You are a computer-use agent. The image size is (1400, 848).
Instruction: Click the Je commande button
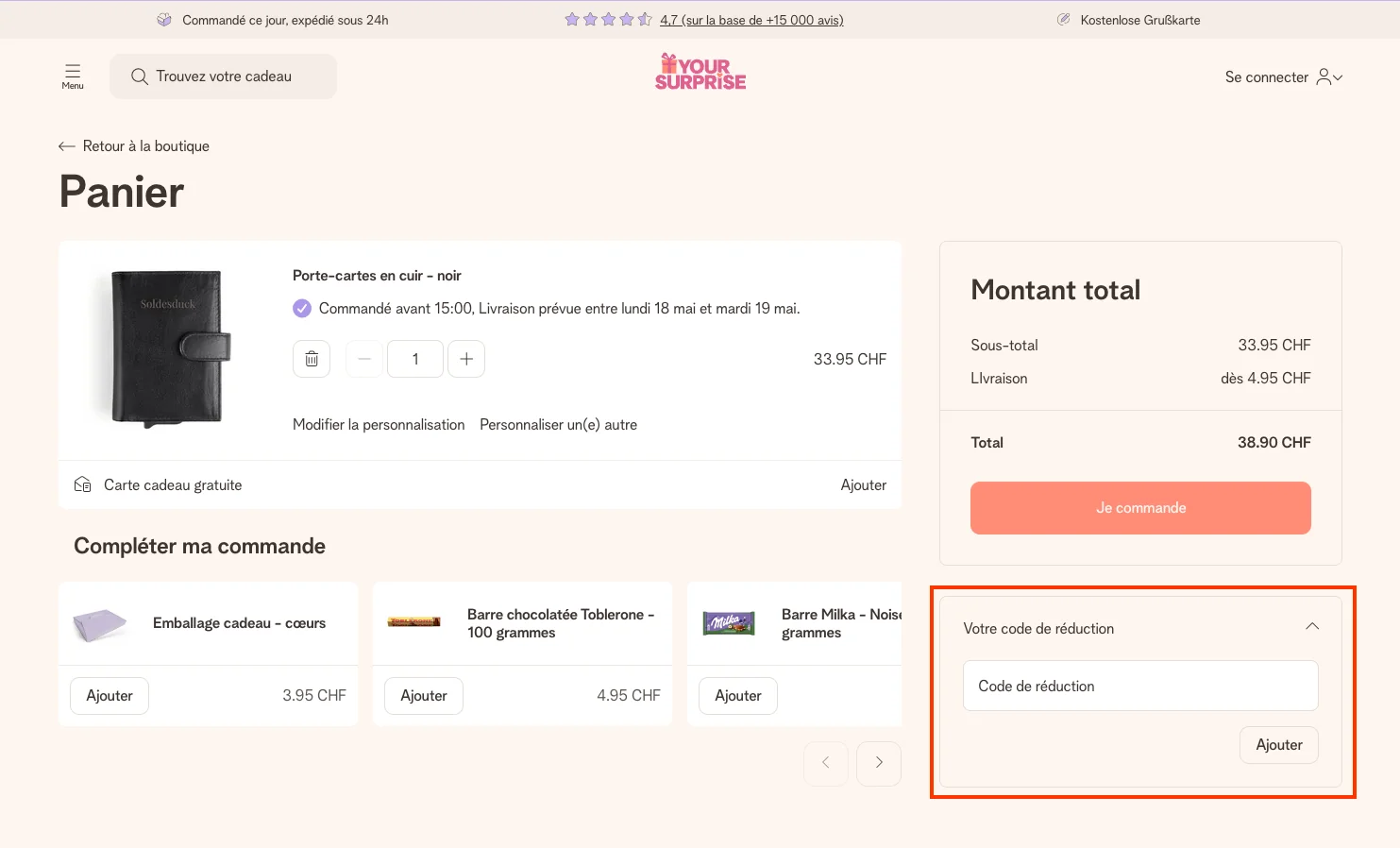pos(1140,508)
